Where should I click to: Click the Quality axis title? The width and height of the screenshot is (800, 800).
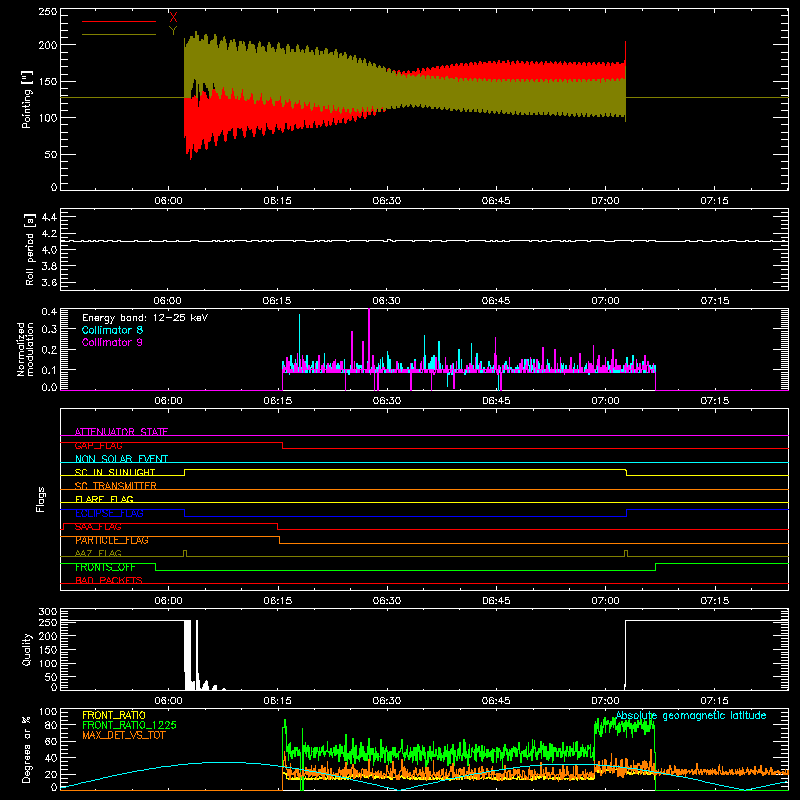(x=27, y=649)
